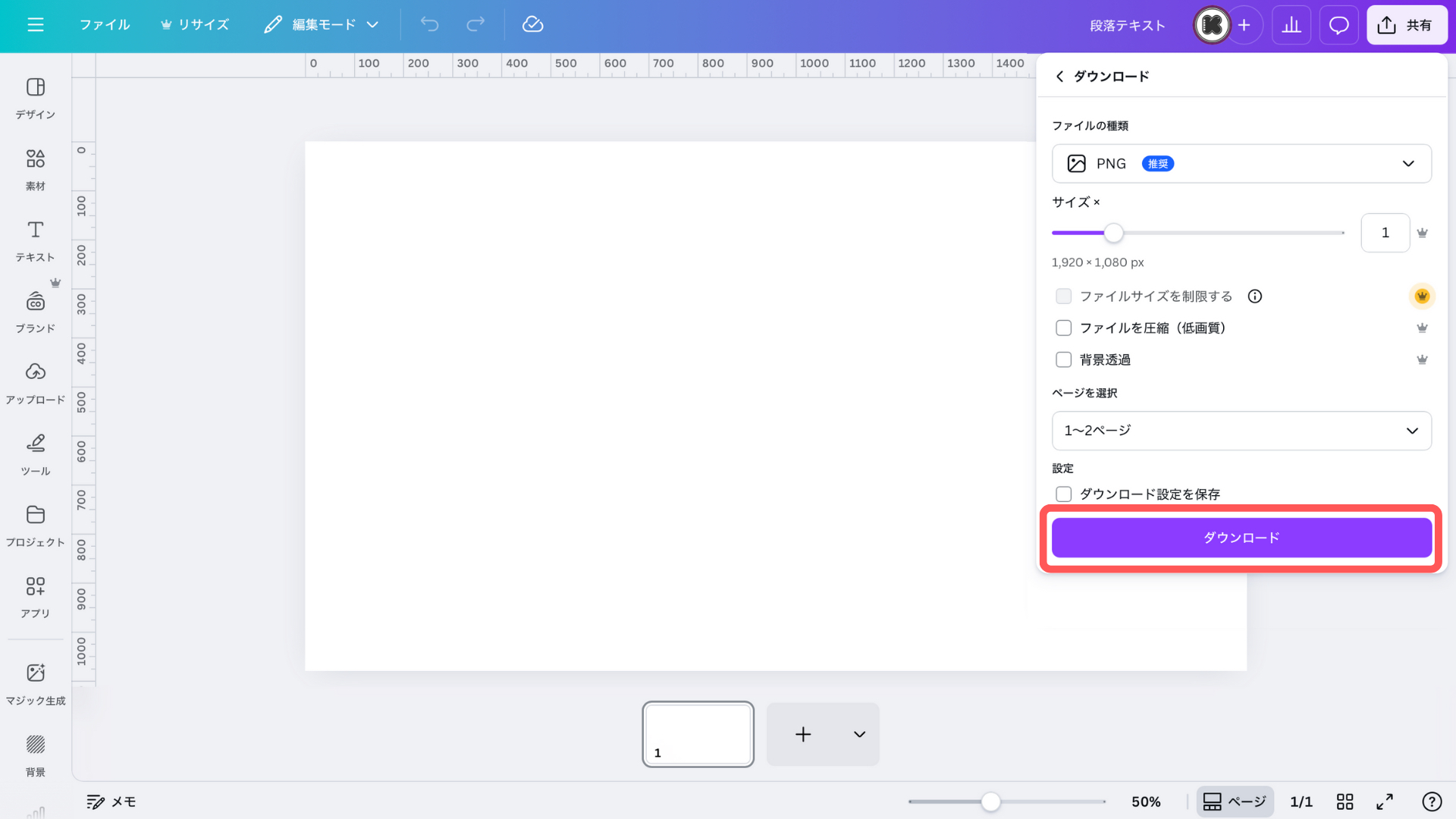
Task: Click the 共有 share button
Action: 1407,25
